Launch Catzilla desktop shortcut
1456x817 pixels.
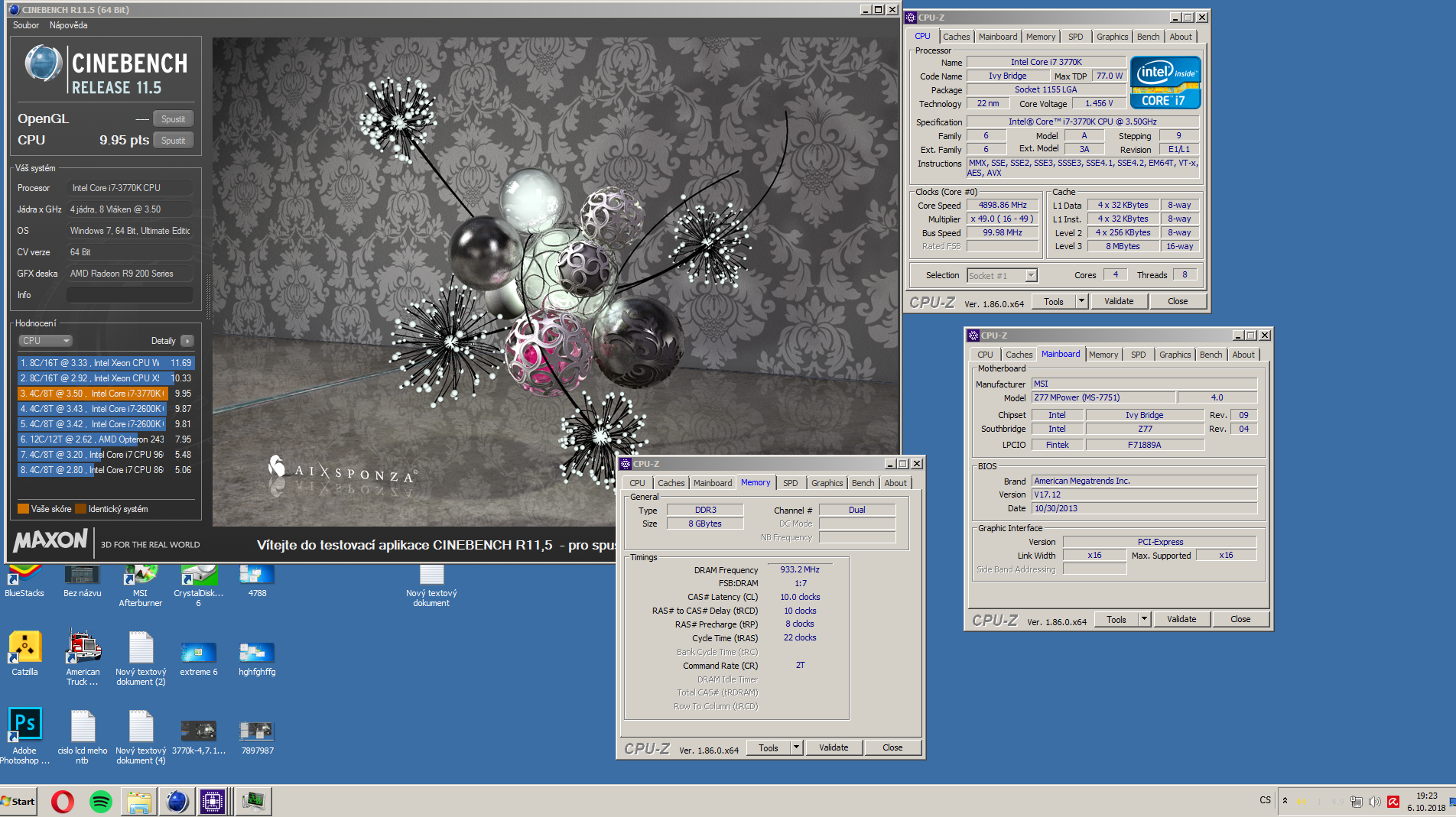[x=24, y=654]
